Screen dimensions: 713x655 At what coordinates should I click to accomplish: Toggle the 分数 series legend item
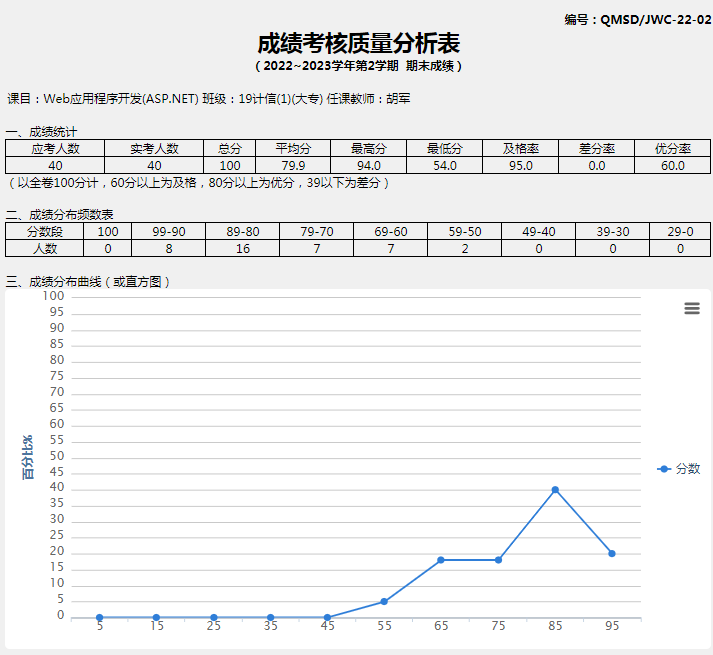[679, 468]
